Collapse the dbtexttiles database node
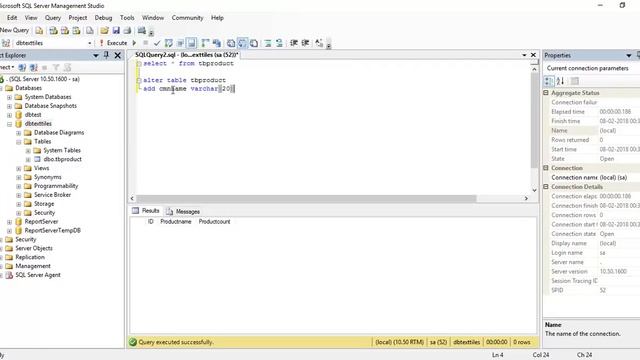This screenshot has height=360, width=640. click(9, 124)
